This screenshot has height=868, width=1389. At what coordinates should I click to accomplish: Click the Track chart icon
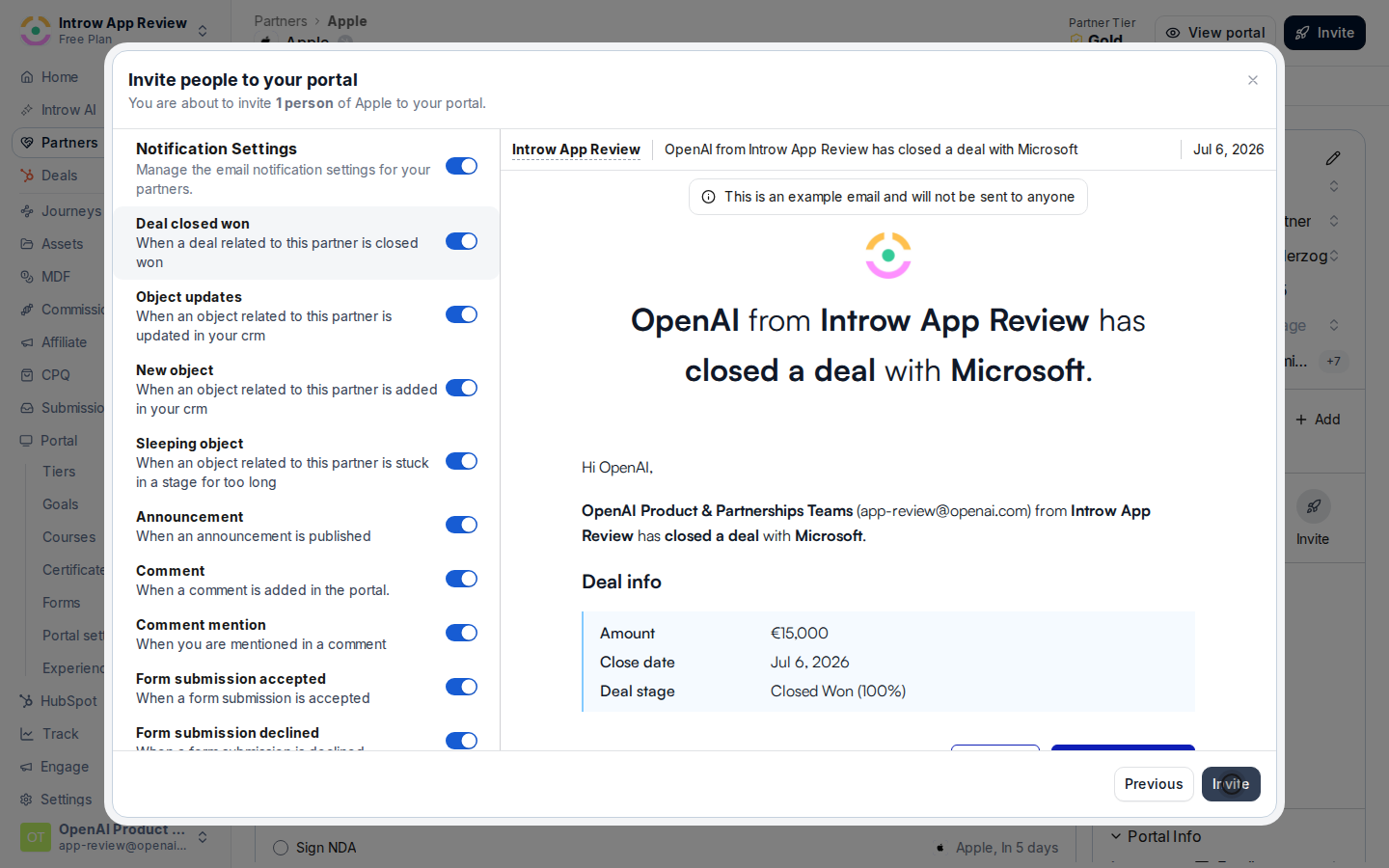(27, 734)
